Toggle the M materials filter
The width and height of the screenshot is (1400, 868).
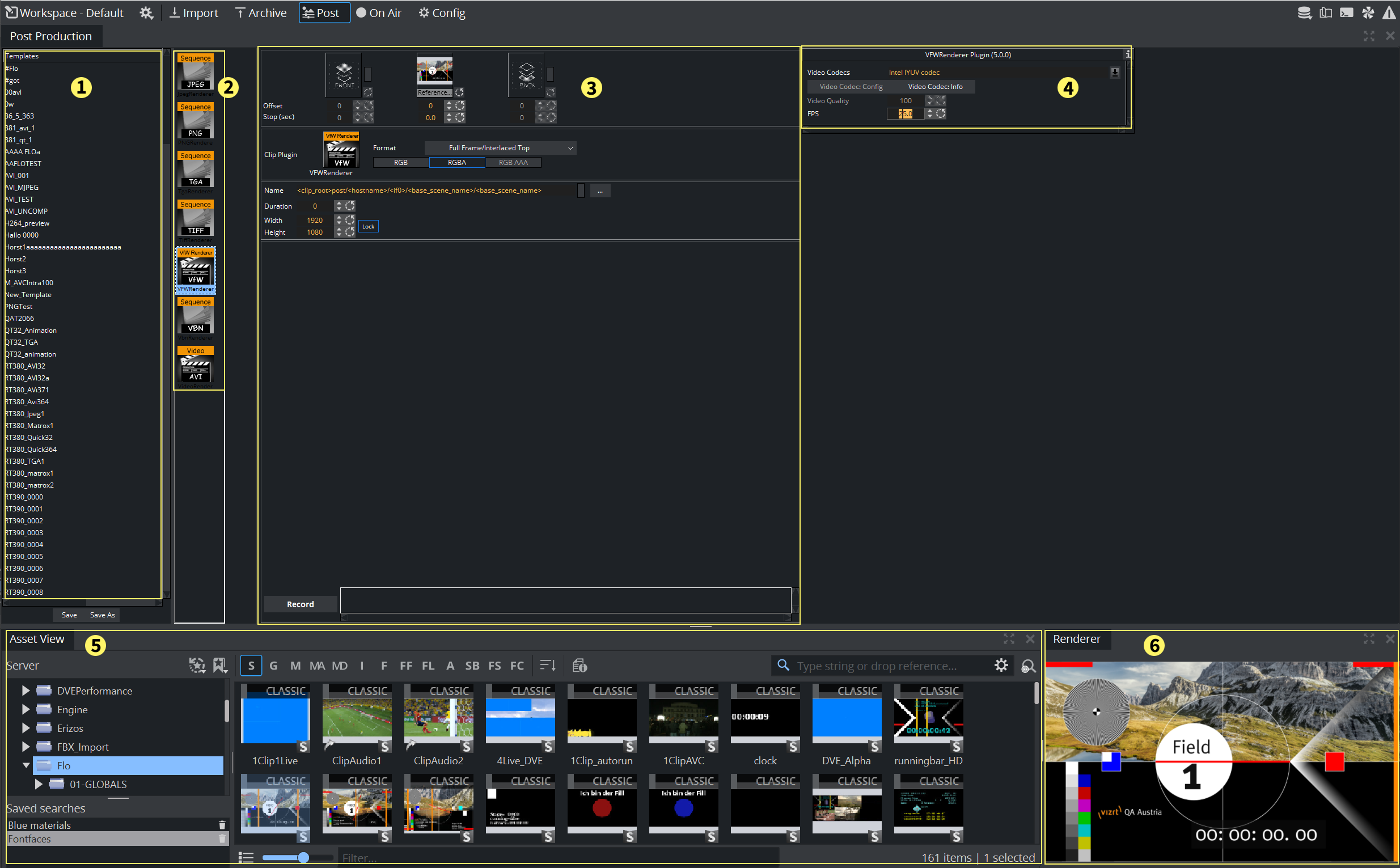[295, 666]
